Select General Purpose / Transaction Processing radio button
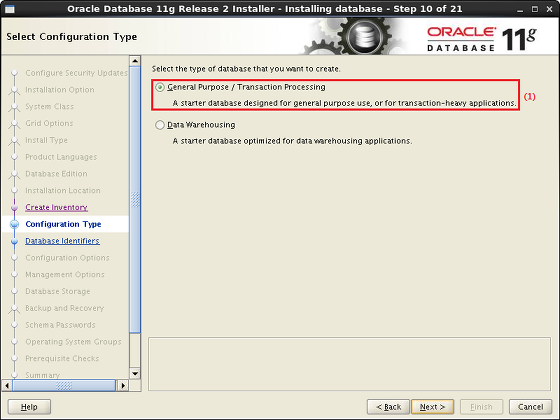Screen dimensions: 560x420 pos(160,87)
